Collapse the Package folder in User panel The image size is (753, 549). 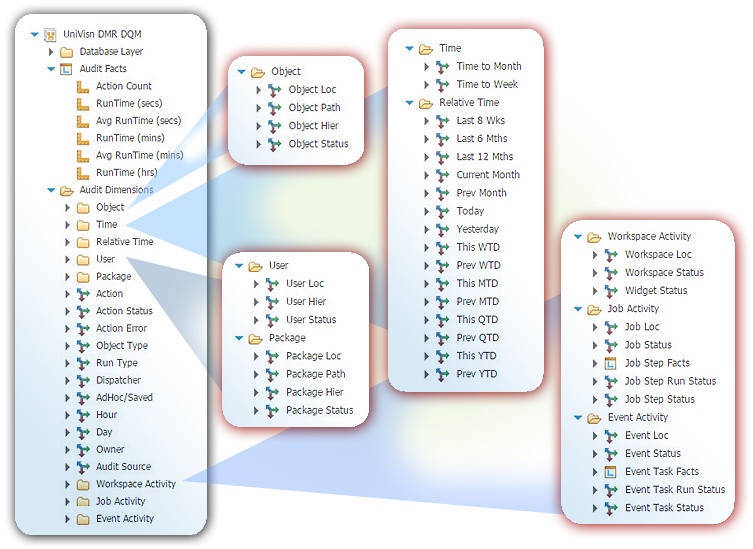click(239, 338)
